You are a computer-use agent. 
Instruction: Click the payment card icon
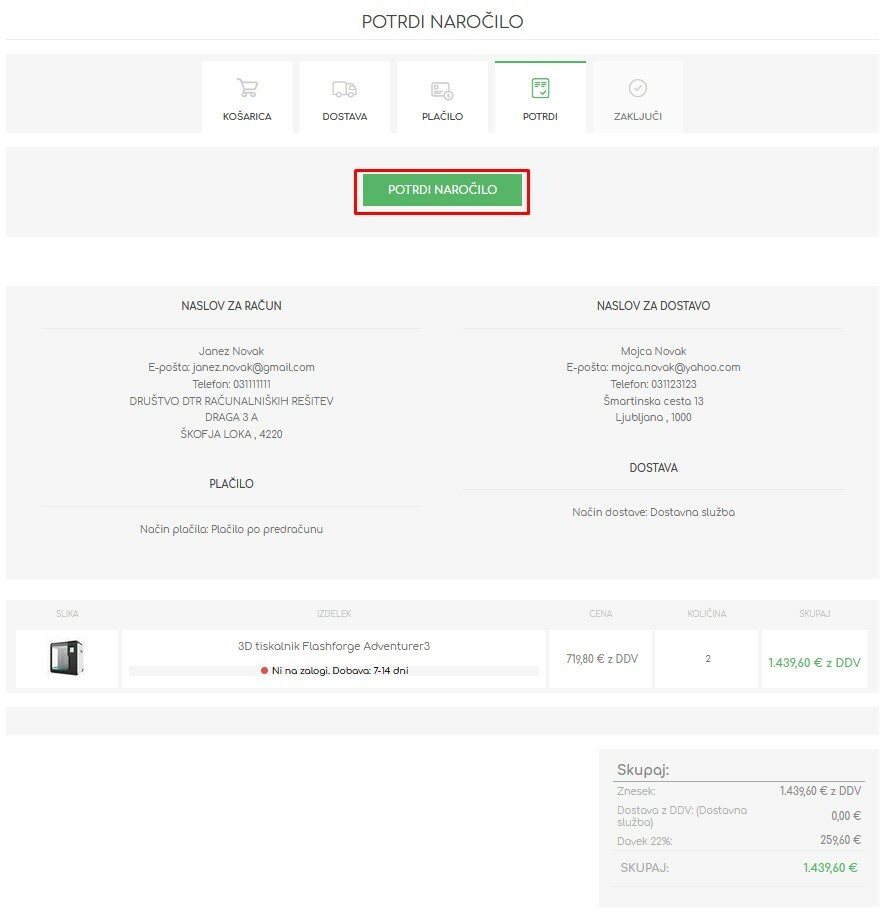(x=442, y=90)
